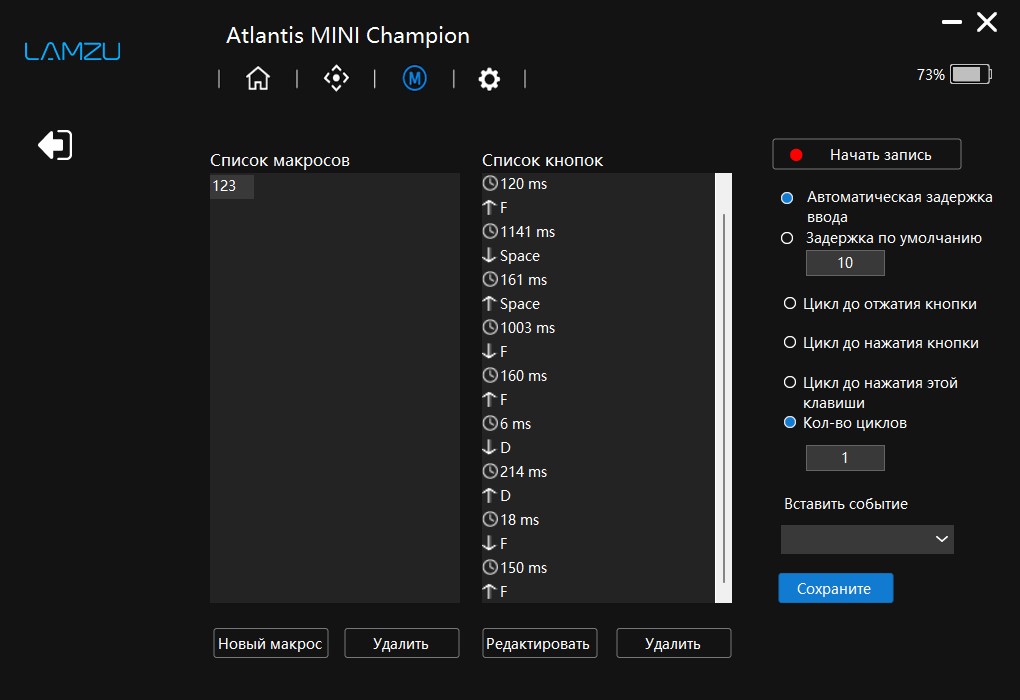The image size is (1020, 700).
Task: Select the 214 ms delay entry
Action: (x=515, y=472)
